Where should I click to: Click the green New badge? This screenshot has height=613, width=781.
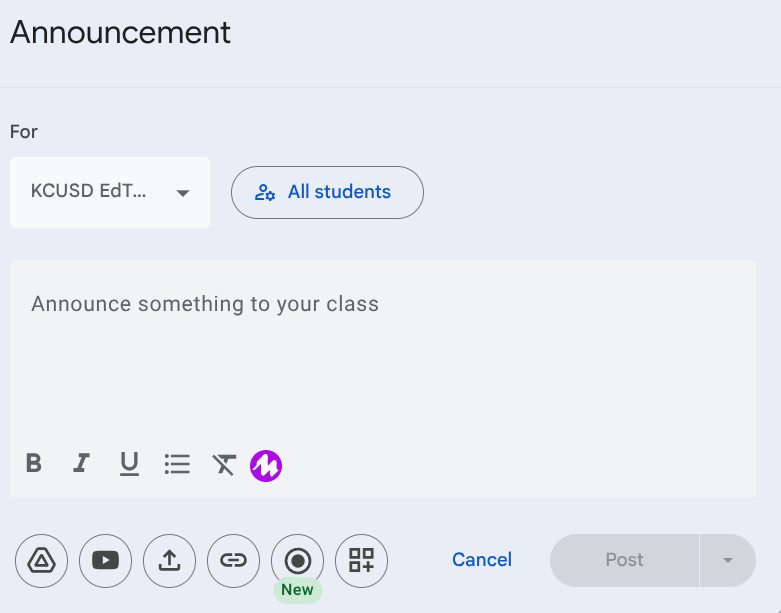coord(297,590)
